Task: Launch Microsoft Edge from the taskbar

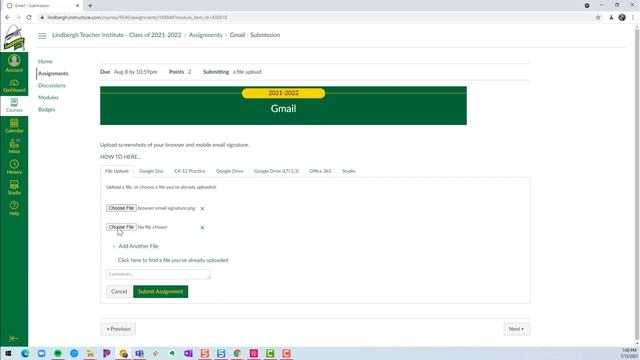Action: tap(25, 353)
